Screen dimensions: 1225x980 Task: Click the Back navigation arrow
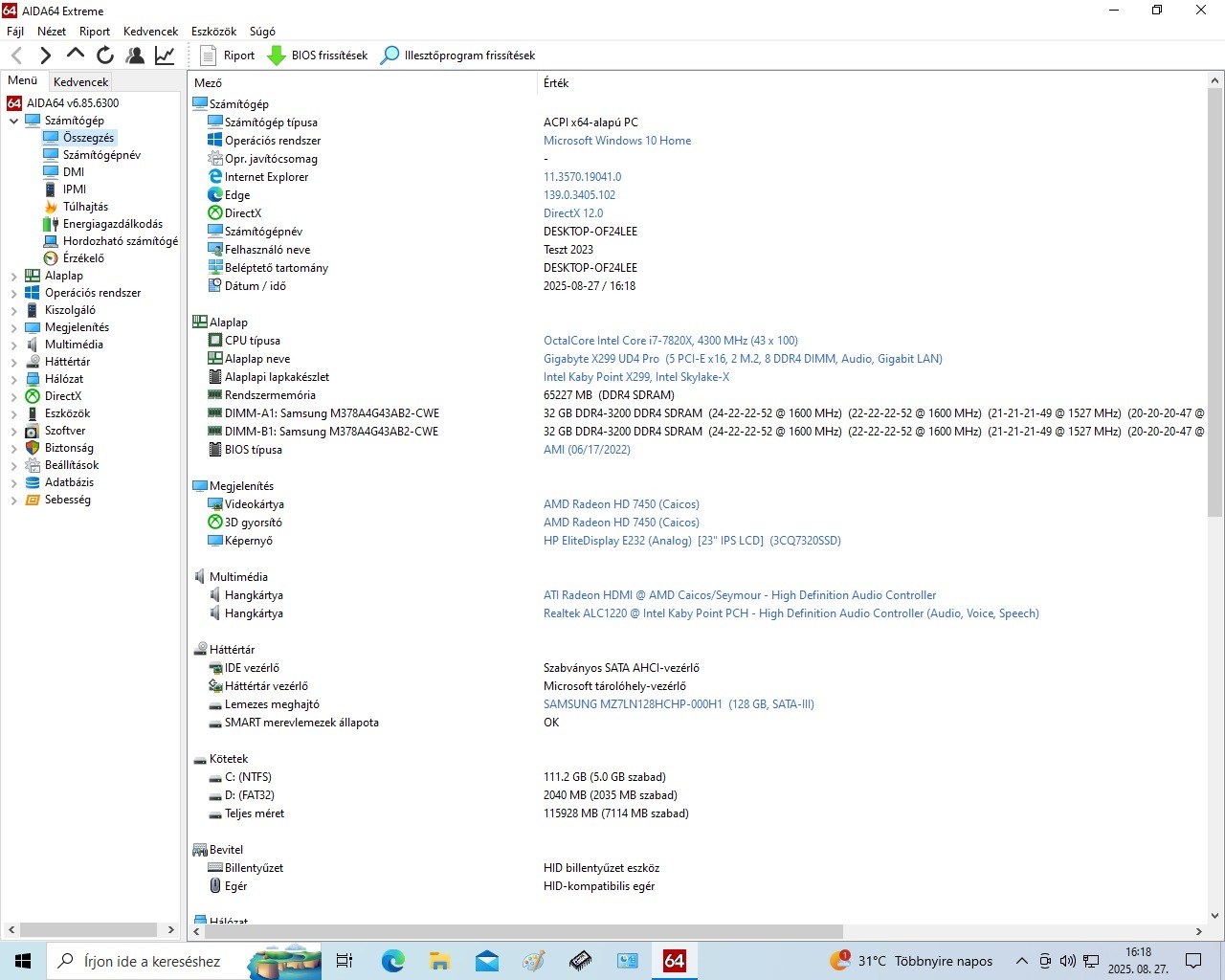click(x=16, y=56)
